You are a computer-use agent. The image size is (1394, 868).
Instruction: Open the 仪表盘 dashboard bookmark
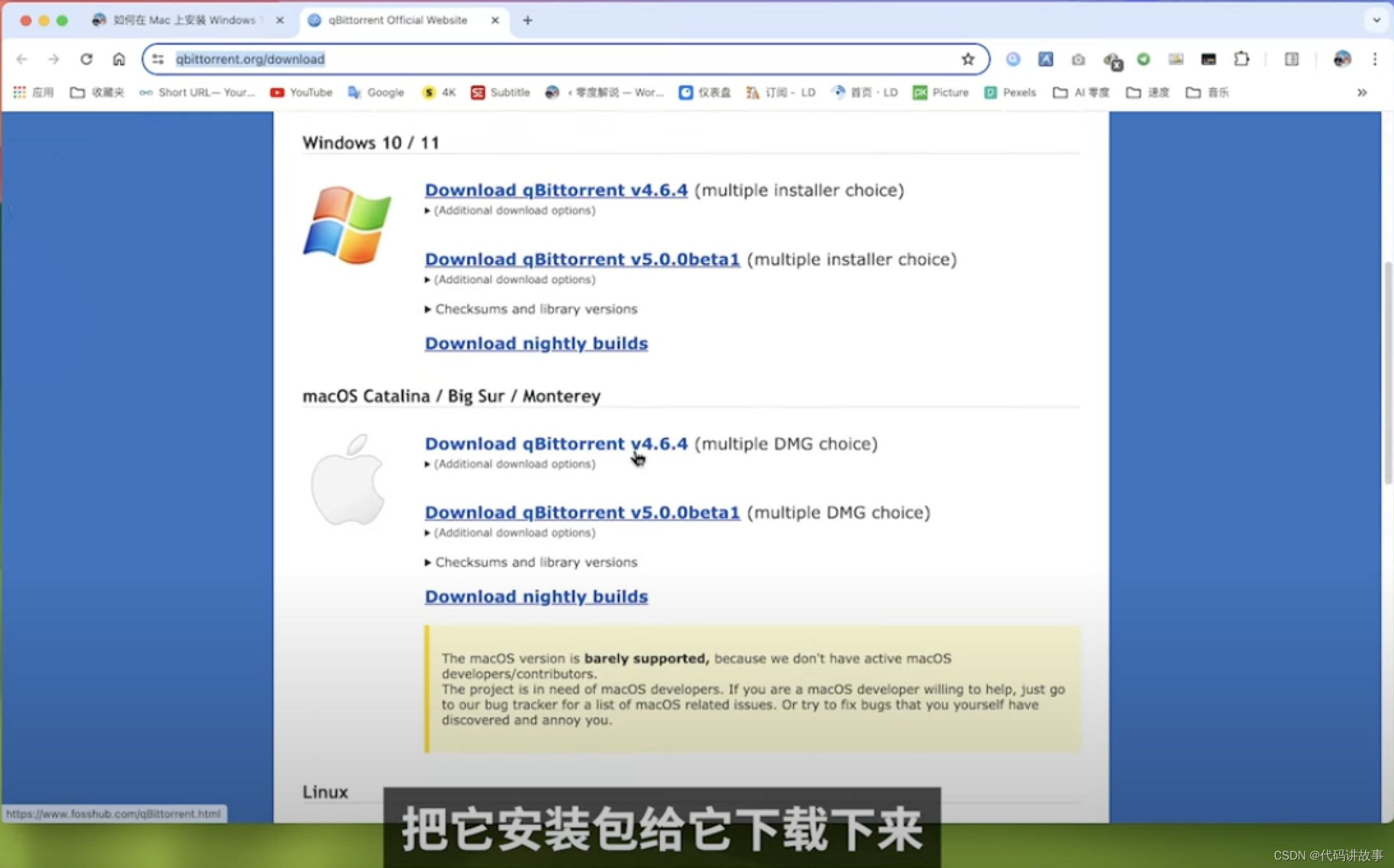705,93
